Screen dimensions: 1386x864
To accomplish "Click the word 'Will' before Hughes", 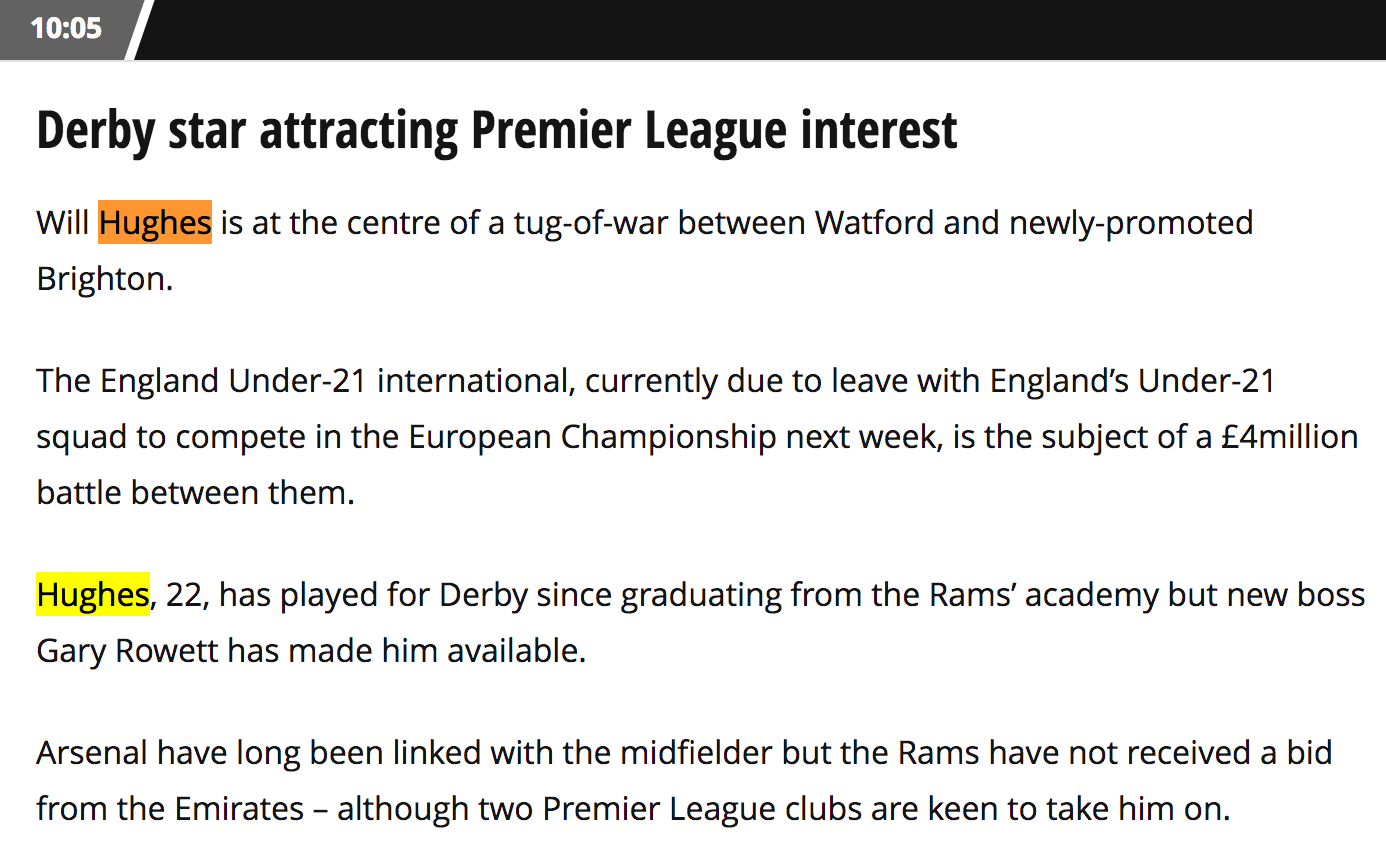I will (x=63, y=222).
